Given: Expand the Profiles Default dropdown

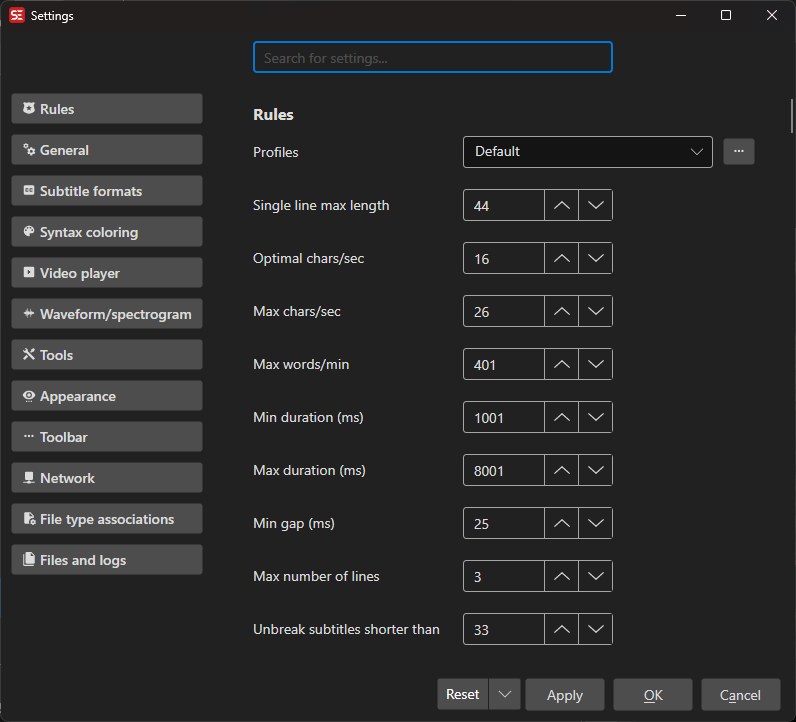Looking at the screenshot, I should [587, 152].
